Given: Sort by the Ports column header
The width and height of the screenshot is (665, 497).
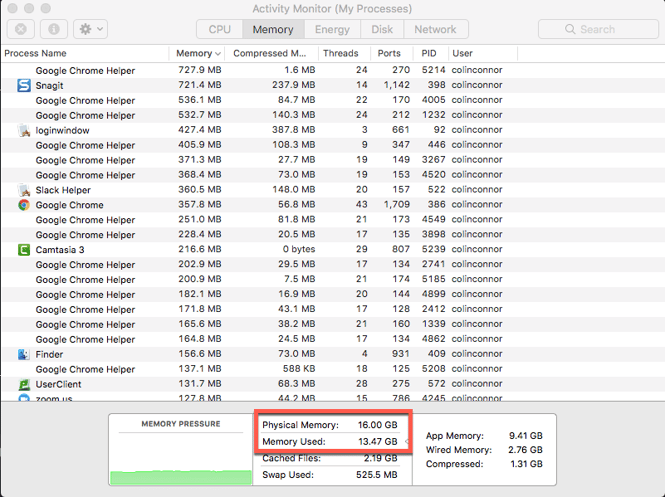Looking at the screenshot, I should [x=391, y=53].
